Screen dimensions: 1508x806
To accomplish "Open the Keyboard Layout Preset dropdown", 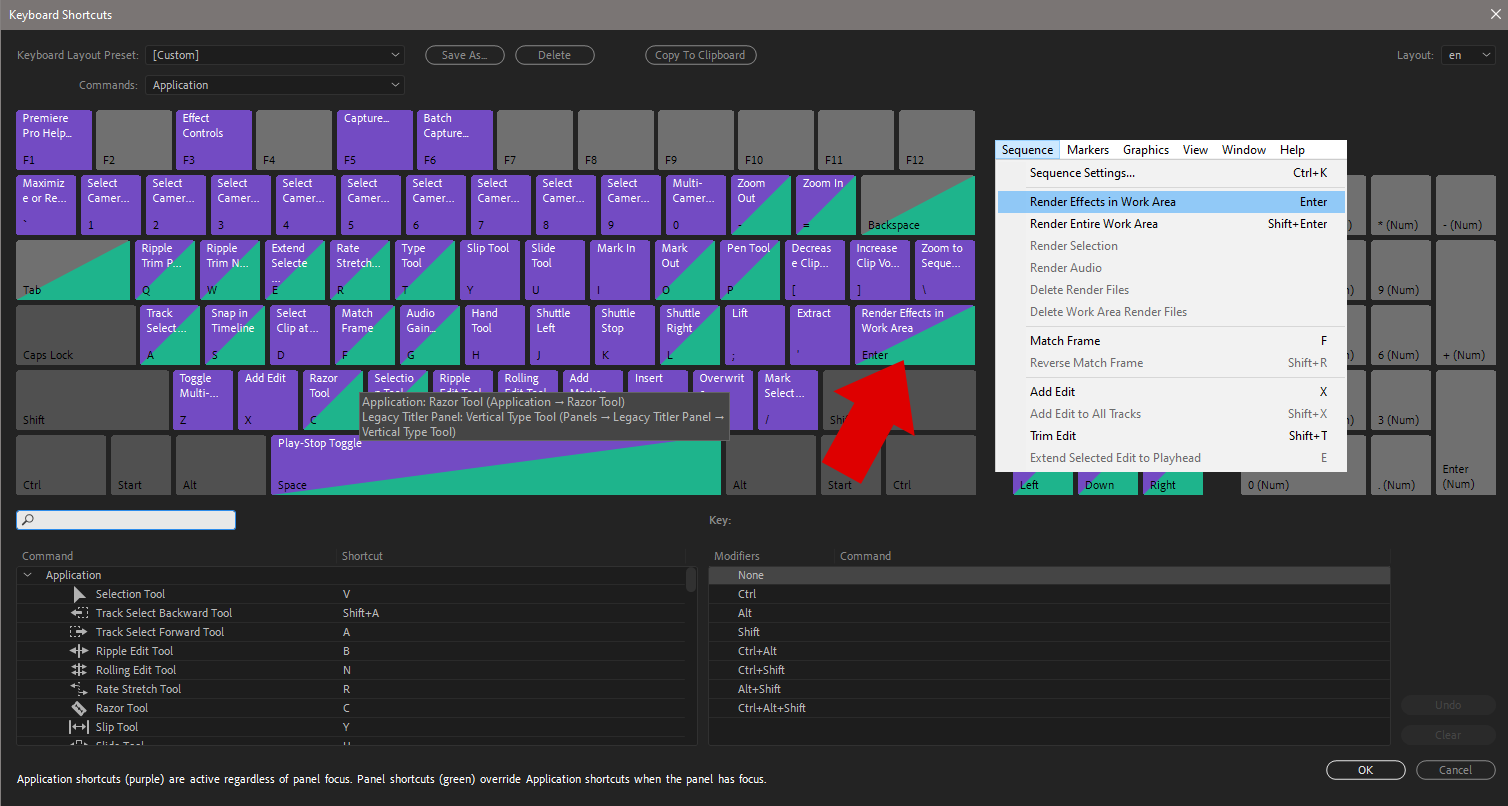I will coord(275,55).
